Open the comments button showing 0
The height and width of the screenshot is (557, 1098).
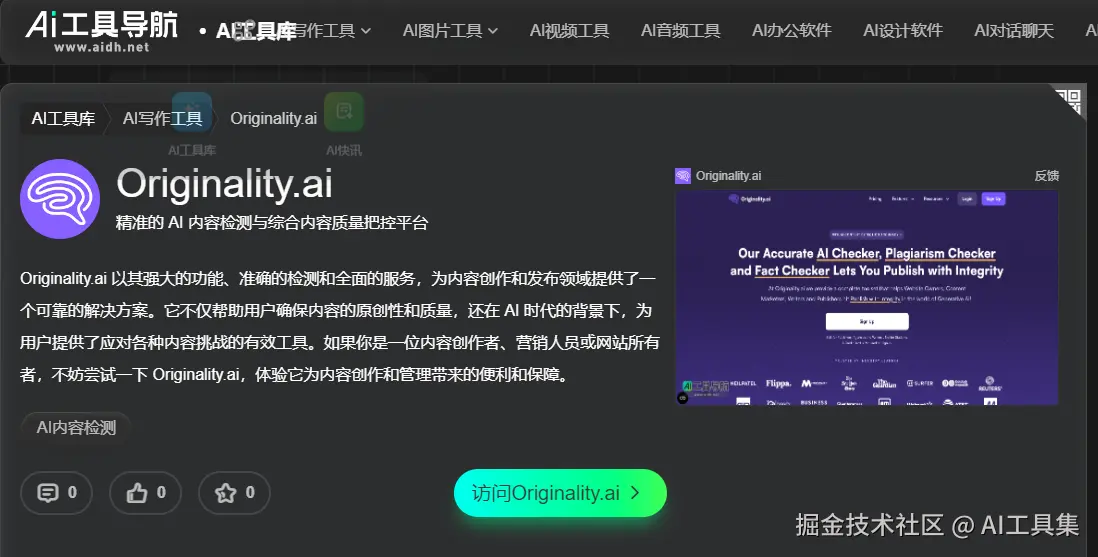(x=57, y=493)
